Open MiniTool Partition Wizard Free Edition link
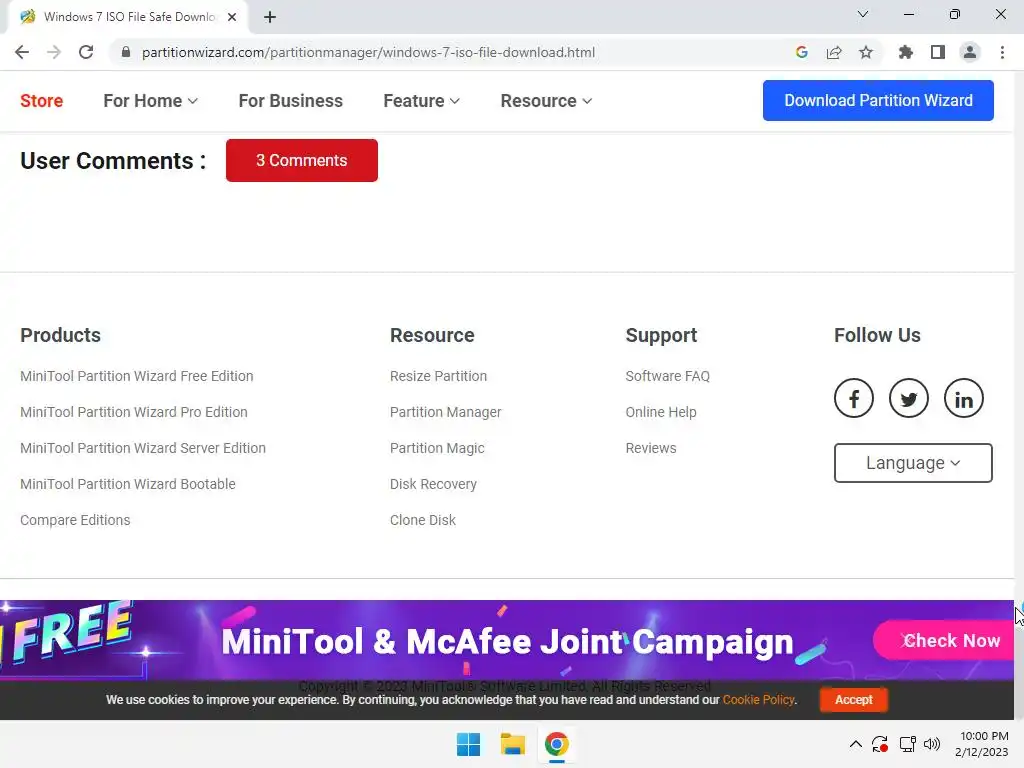Image resolution: width=1024 pixels, height=768 pixels. click(x=136, y=376)
